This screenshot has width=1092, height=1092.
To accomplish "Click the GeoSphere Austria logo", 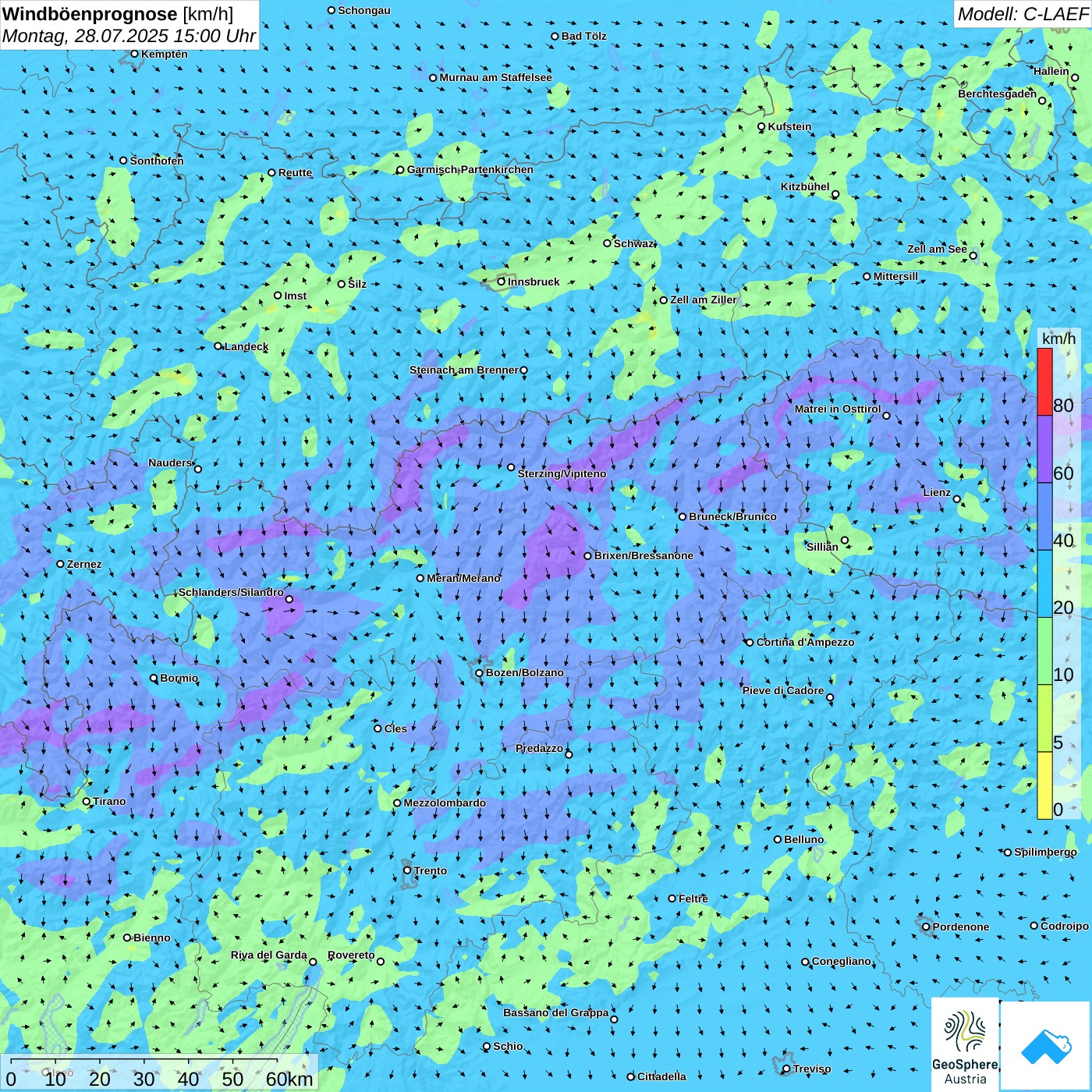I will [x=965, y=1044].
